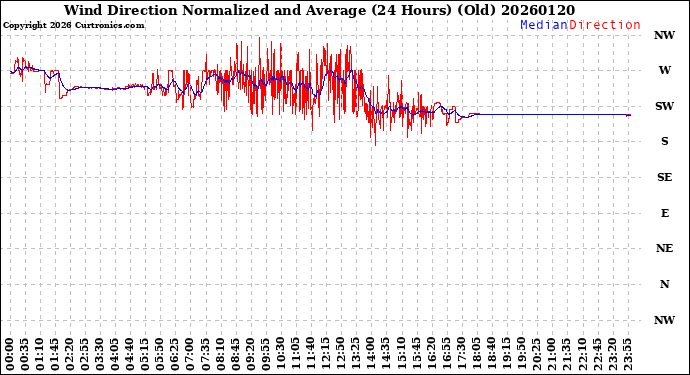Image resolution: width=690 pixels, height=375 pixels.
Task: Click the 'W' direction axis label
Action: tap(665, 70)
